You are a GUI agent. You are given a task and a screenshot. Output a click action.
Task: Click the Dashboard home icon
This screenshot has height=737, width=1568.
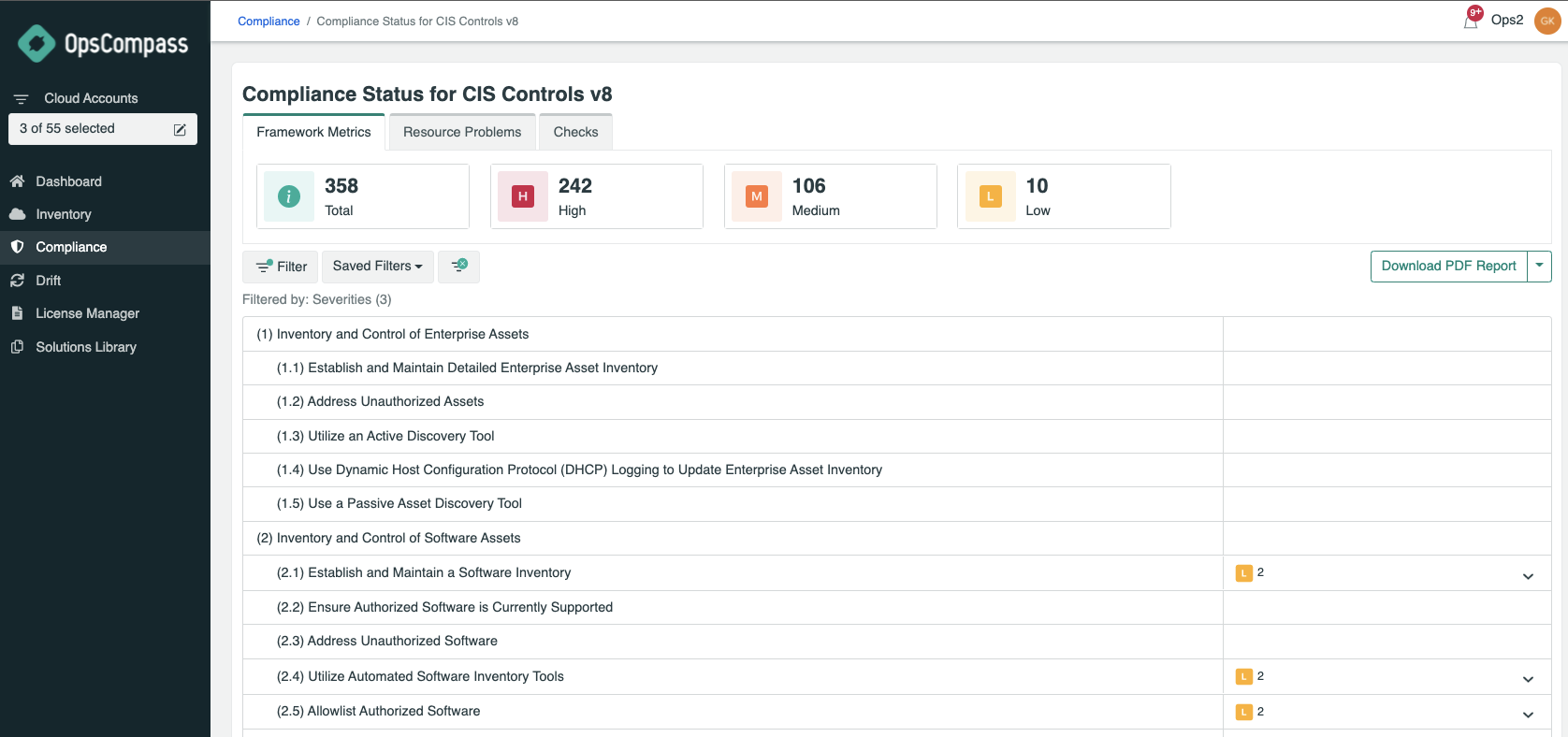click(17, 181)
